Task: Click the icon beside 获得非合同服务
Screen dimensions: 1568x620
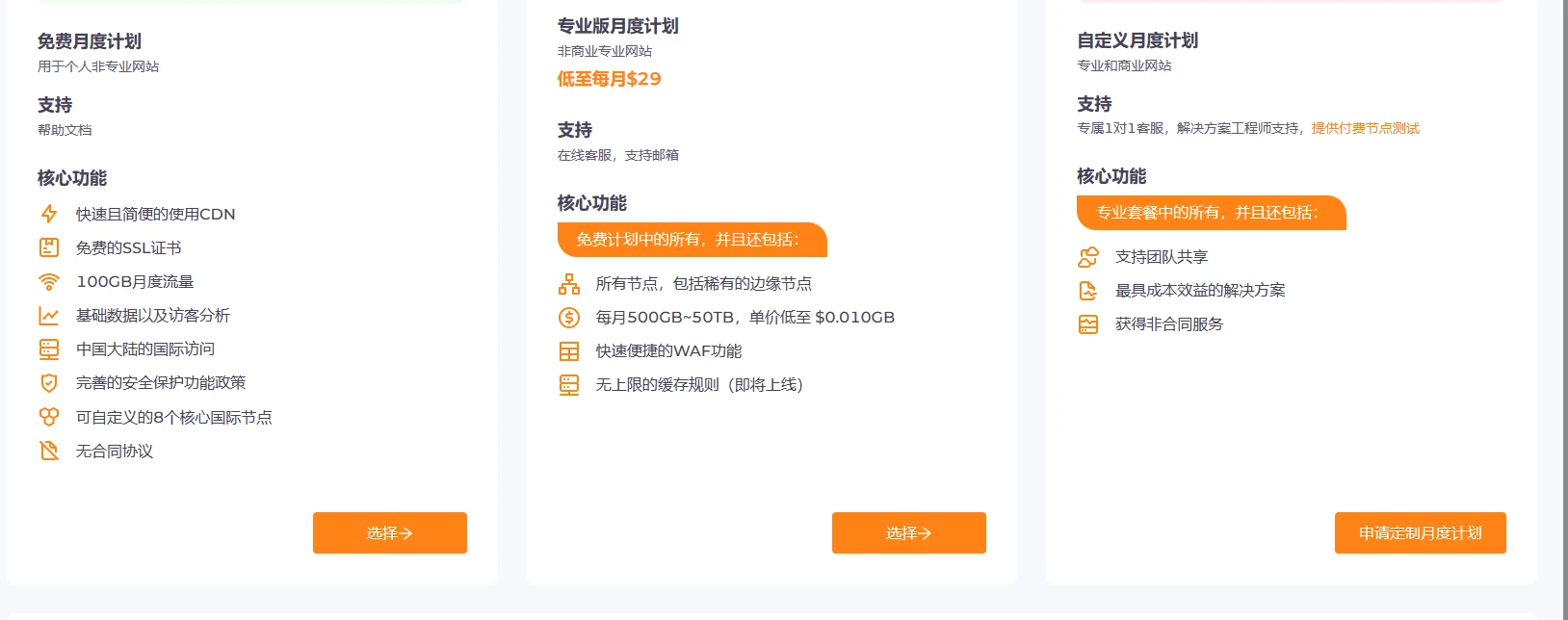Action: [x=1088, y=324]
